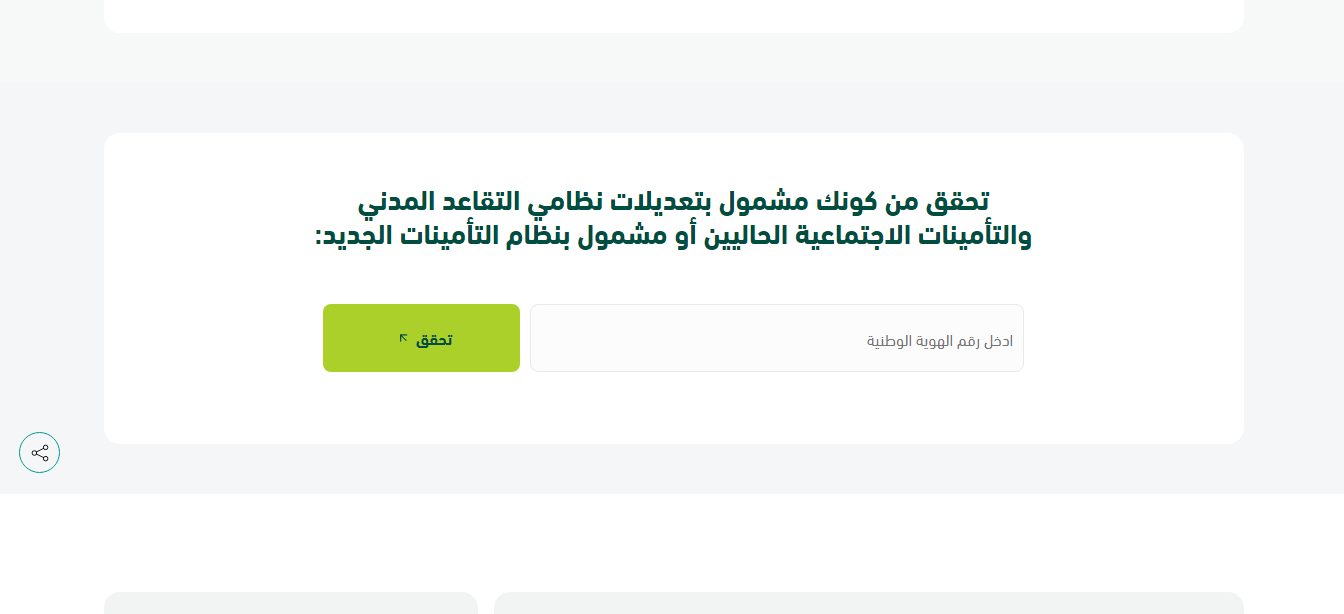Click the wide gray card at bottom right

[869, 603]
